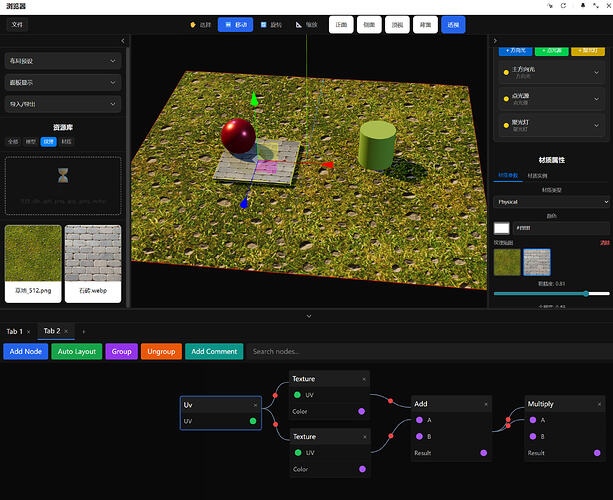Viewport: 613px width, 500px height.
Task: Toggle the blue perspective view button
Action: click(453, 25)
